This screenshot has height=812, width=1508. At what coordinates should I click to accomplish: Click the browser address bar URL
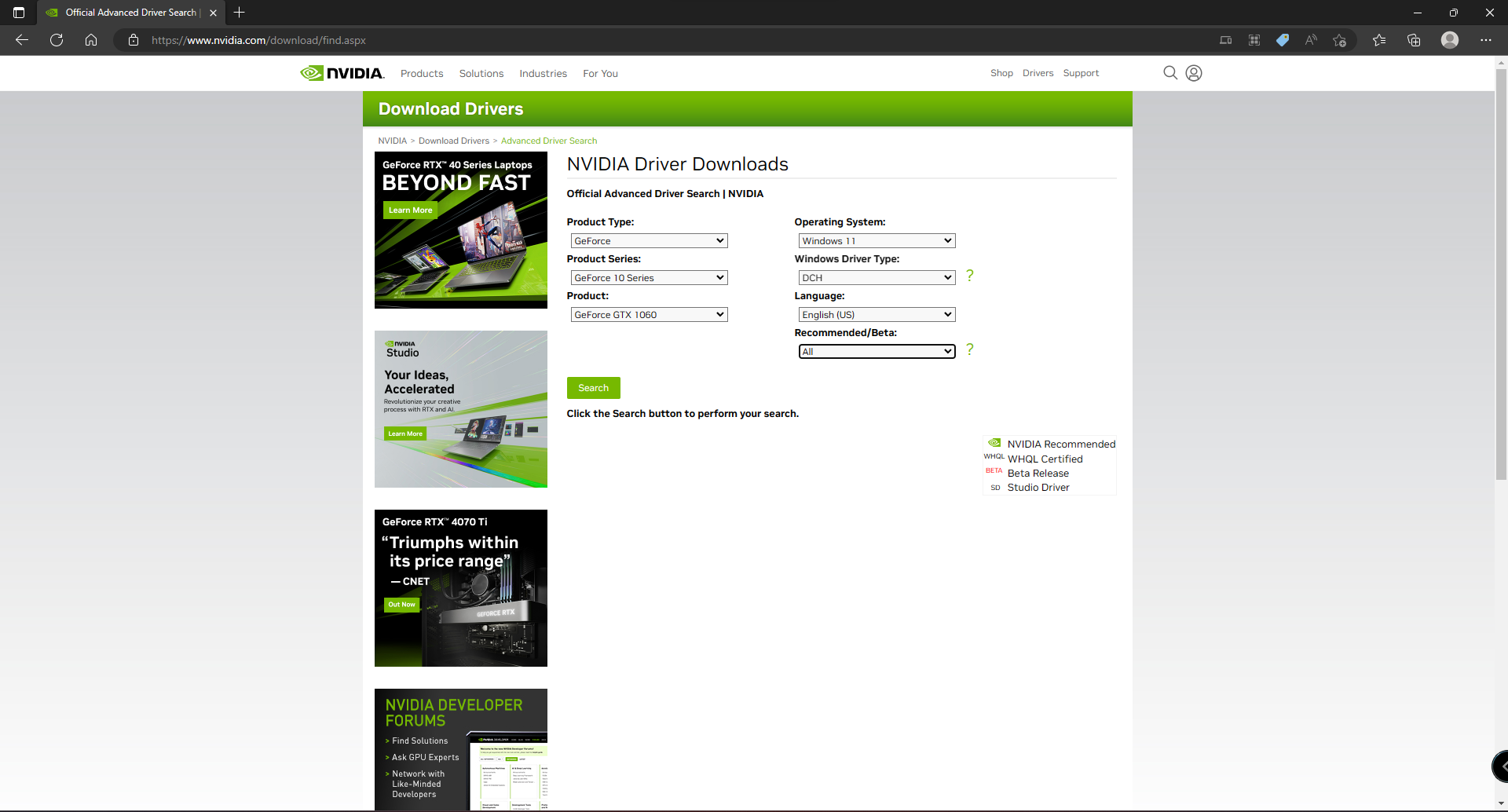click(x=258, y=40)
